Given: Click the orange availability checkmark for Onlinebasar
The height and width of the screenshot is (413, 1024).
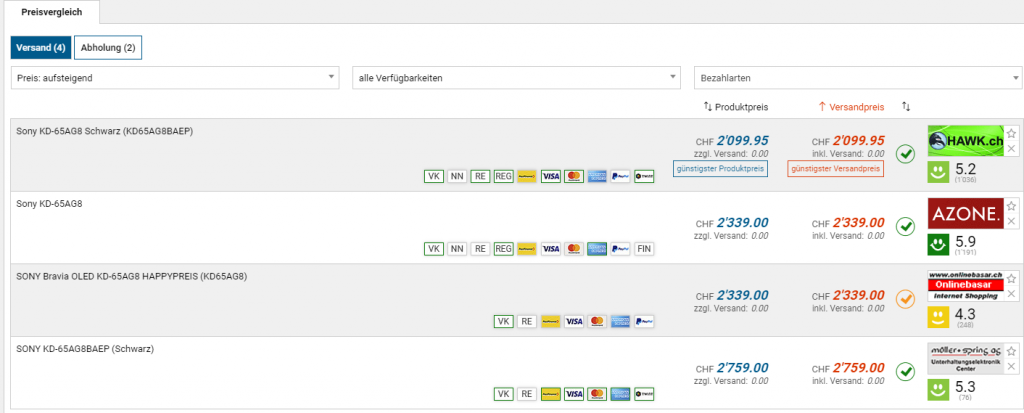Looking at the screenshot, I should (x=906, y=298).
